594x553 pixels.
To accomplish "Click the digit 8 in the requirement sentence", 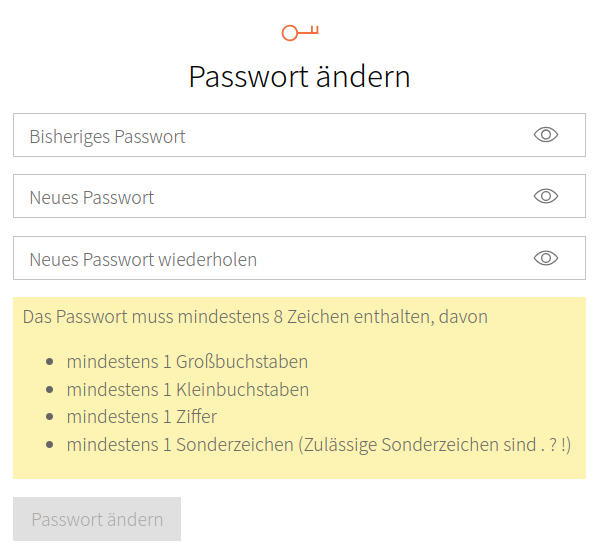I will 278,317.
